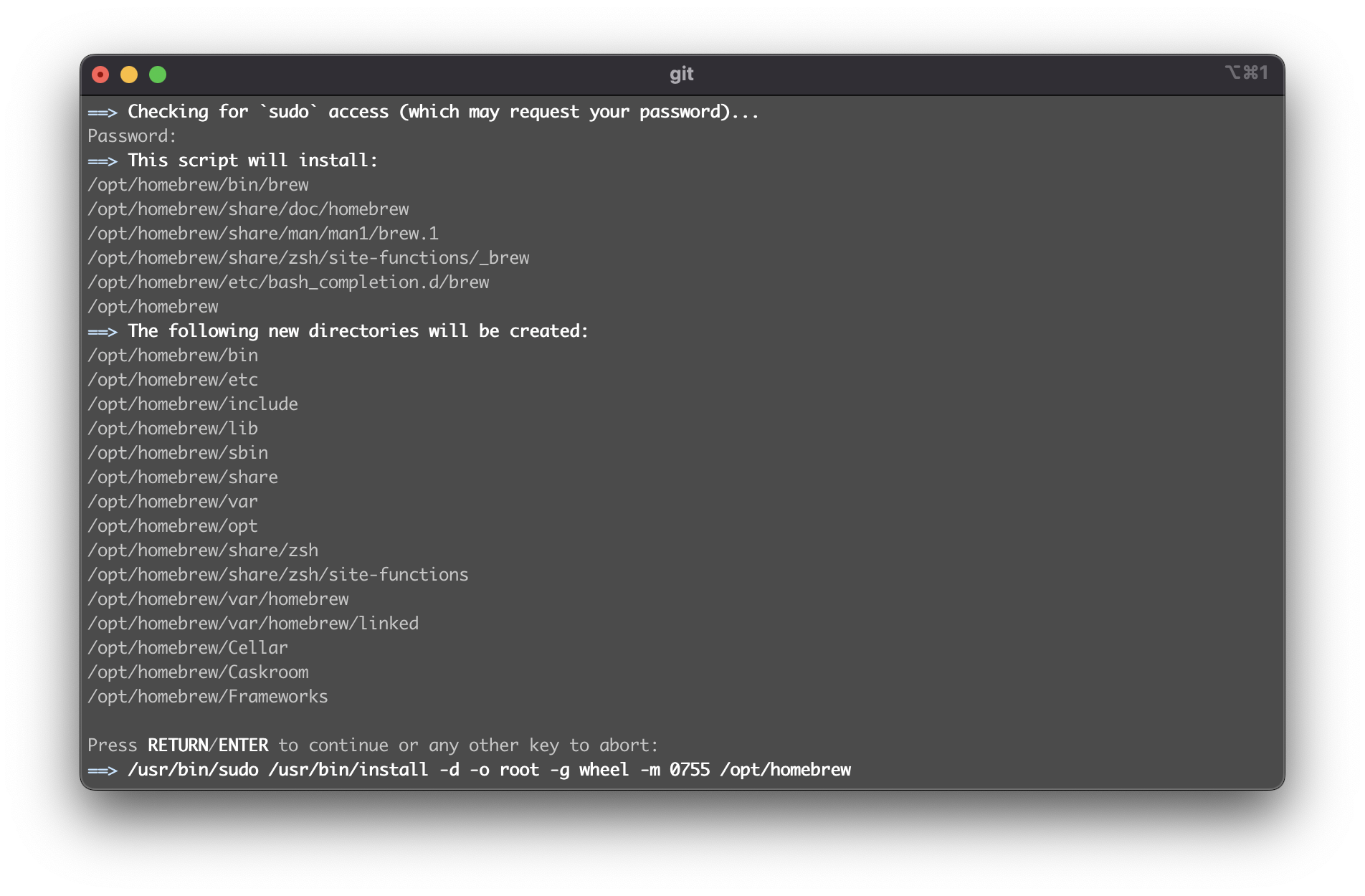Click the /usr/bin/sudo install command text
The height and width of the screenshot is (896, 1365).
click(x=490, y=770)
